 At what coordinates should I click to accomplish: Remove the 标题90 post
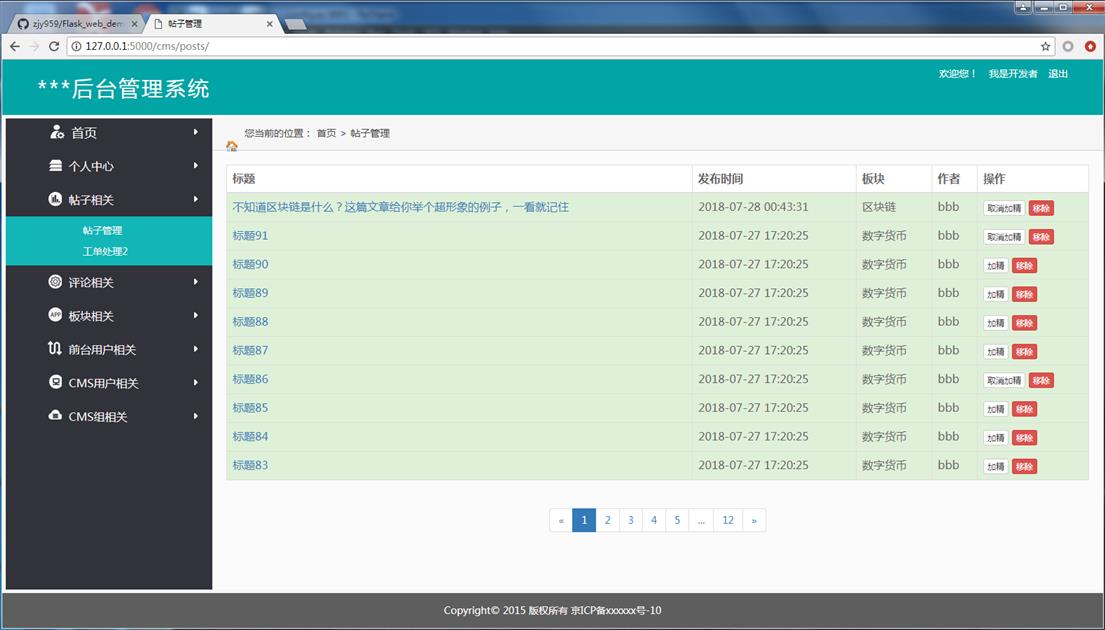click(1024, 266)
